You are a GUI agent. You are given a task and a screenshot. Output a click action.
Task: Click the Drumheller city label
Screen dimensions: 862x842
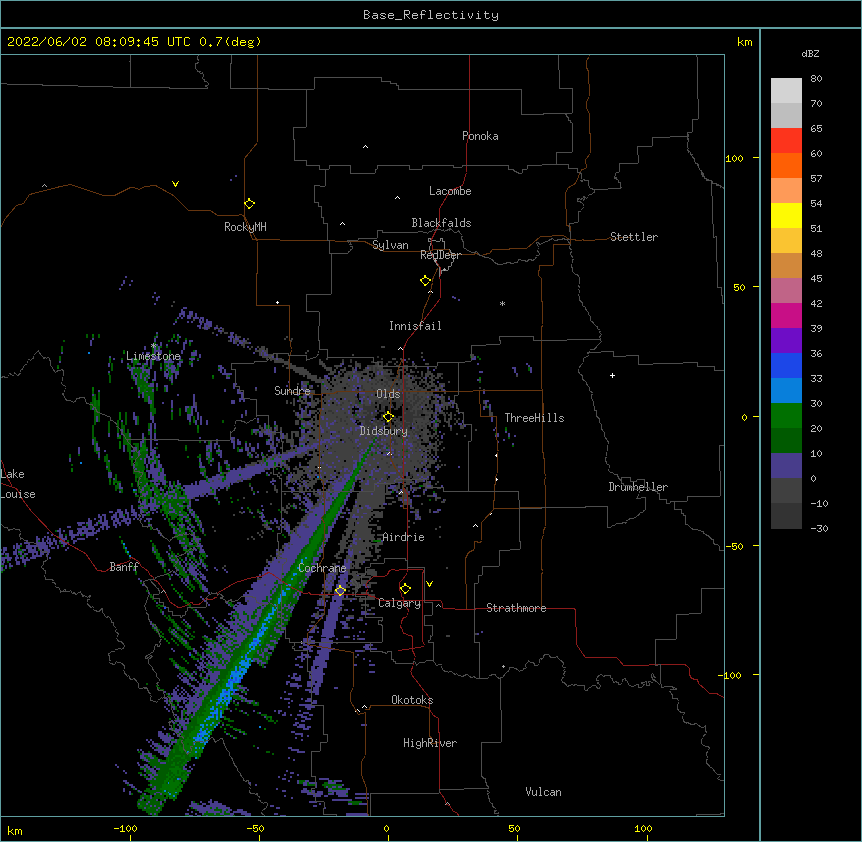638,487
